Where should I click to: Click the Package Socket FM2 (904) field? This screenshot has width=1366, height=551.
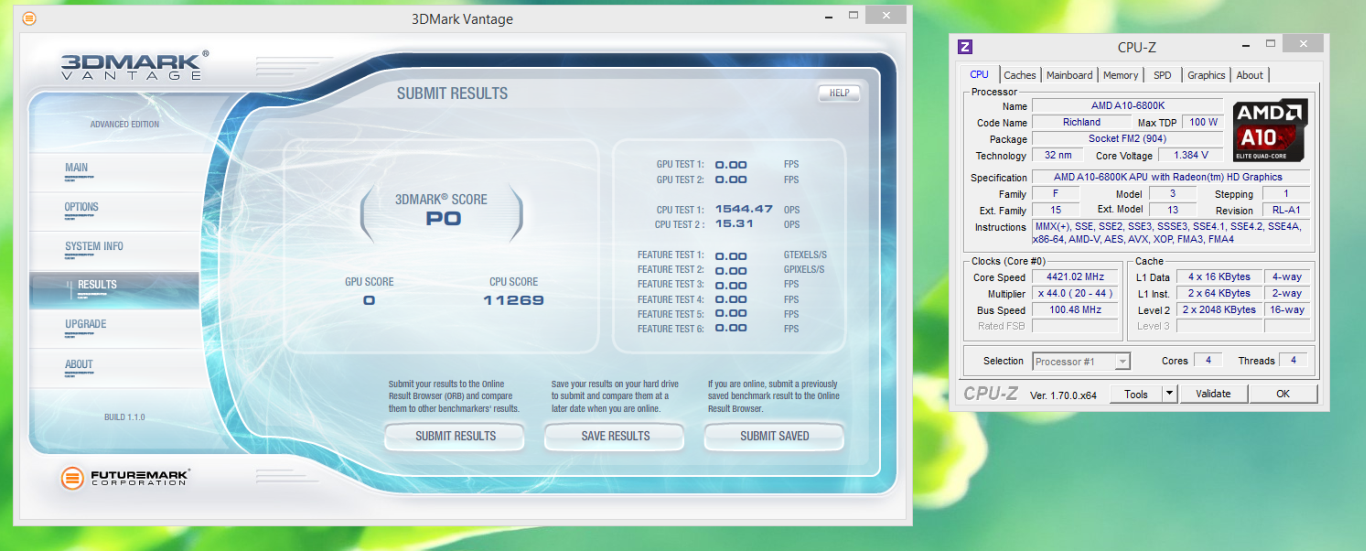[1127, 138]
